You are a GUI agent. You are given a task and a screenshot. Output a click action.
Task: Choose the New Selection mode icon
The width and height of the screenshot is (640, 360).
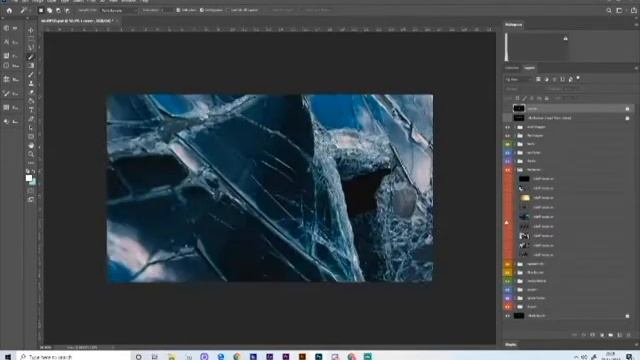click(41, 11)
